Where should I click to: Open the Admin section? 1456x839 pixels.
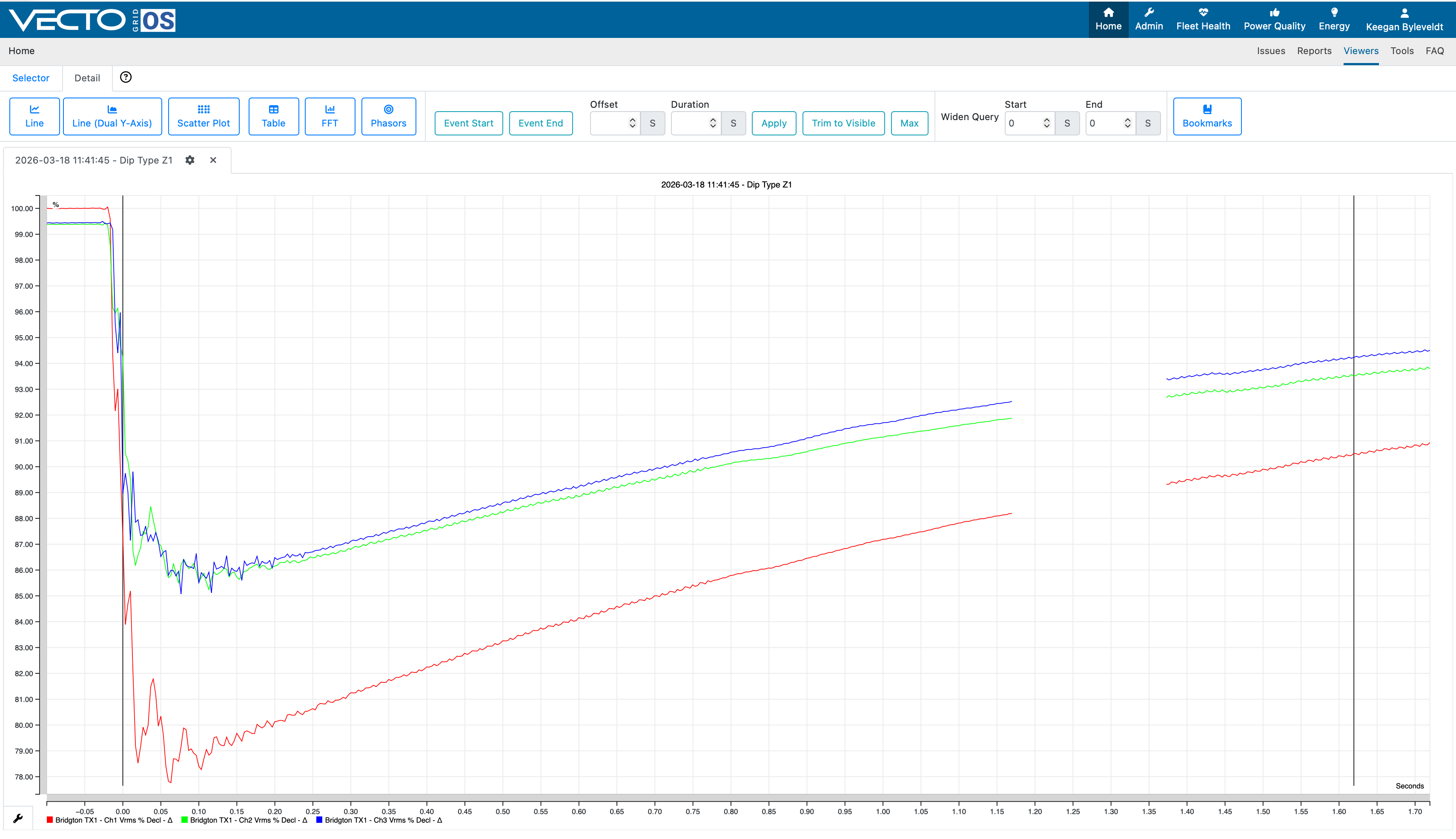click(x=1149, y=20)
